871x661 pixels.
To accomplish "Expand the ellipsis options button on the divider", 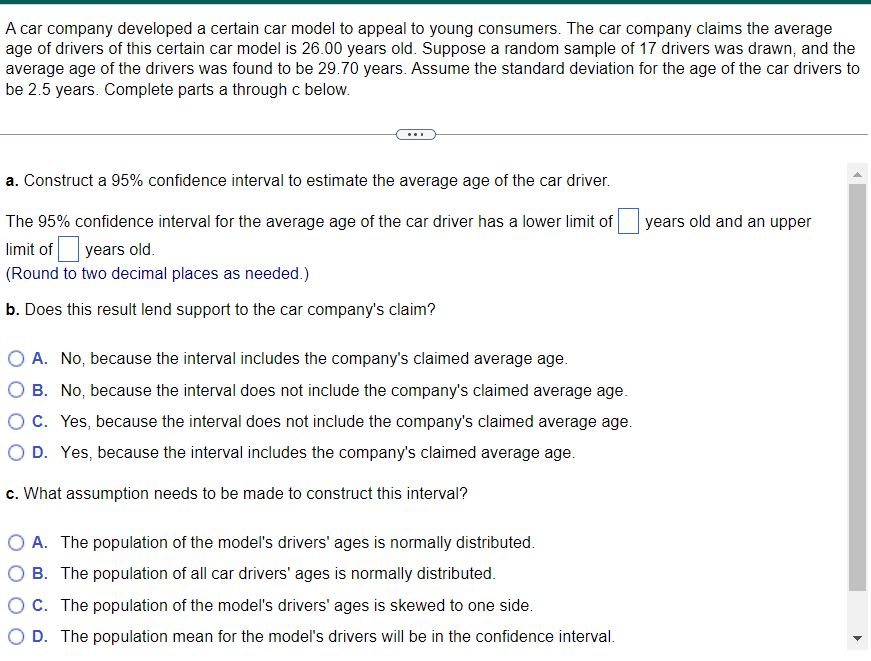I will [x=416, y=134].
